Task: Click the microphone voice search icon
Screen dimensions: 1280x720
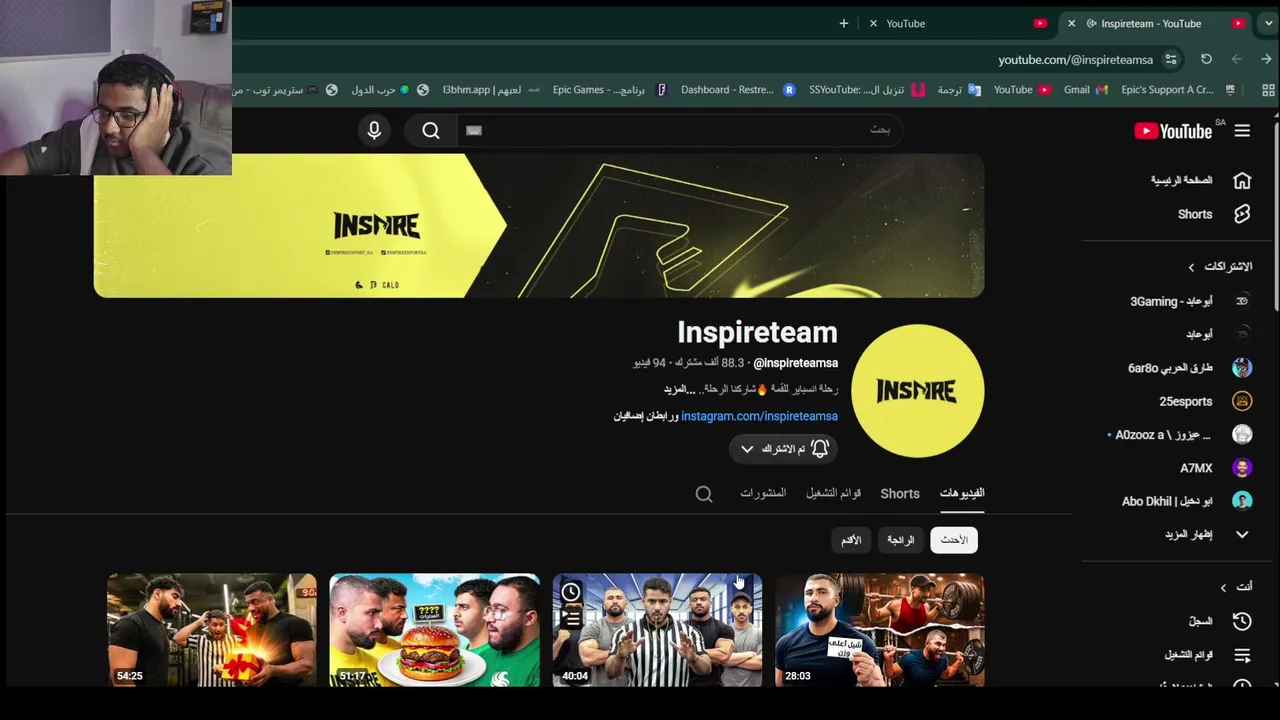Action: tap(374, 131)
